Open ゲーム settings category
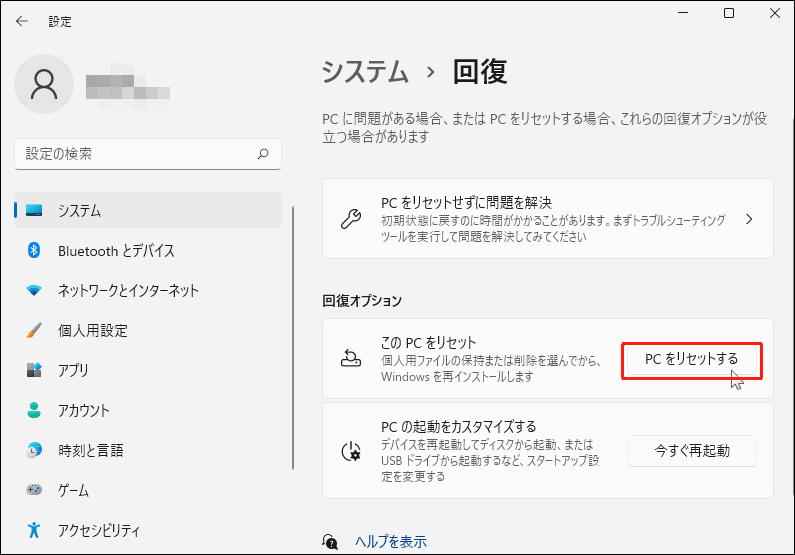Screen dimensions: 795x555 point(148,490)
